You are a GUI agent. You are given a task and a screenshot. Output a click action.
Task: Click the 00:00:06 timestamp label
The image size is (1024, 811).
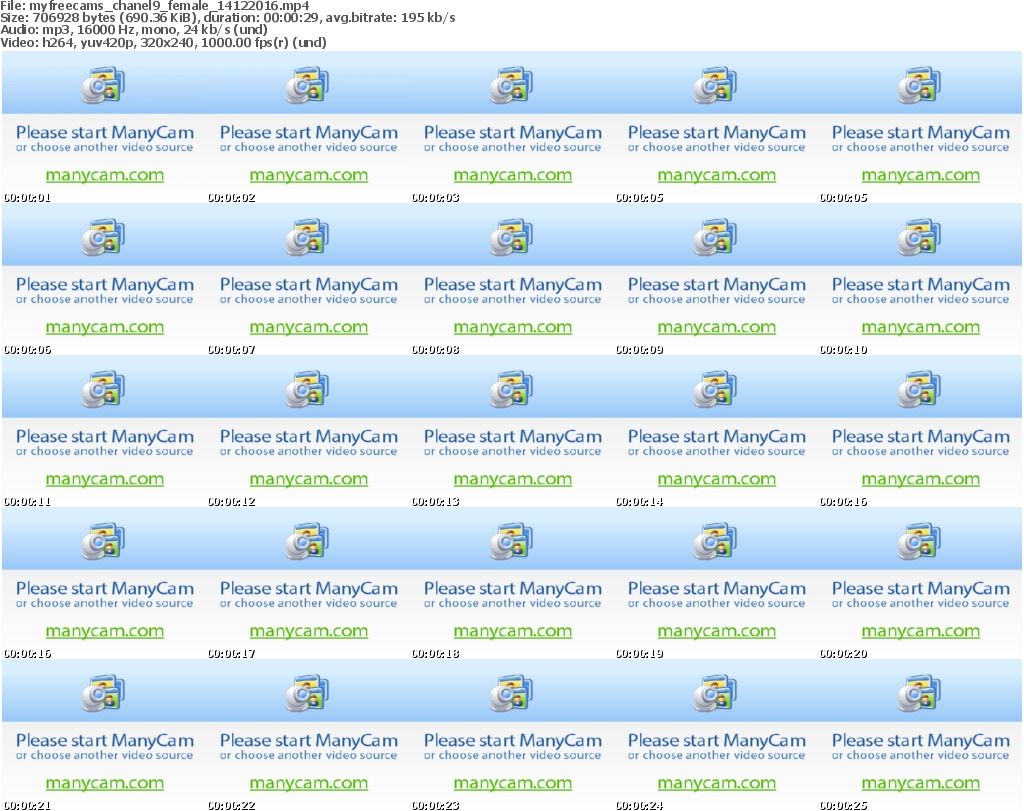[x=27, y=350]
